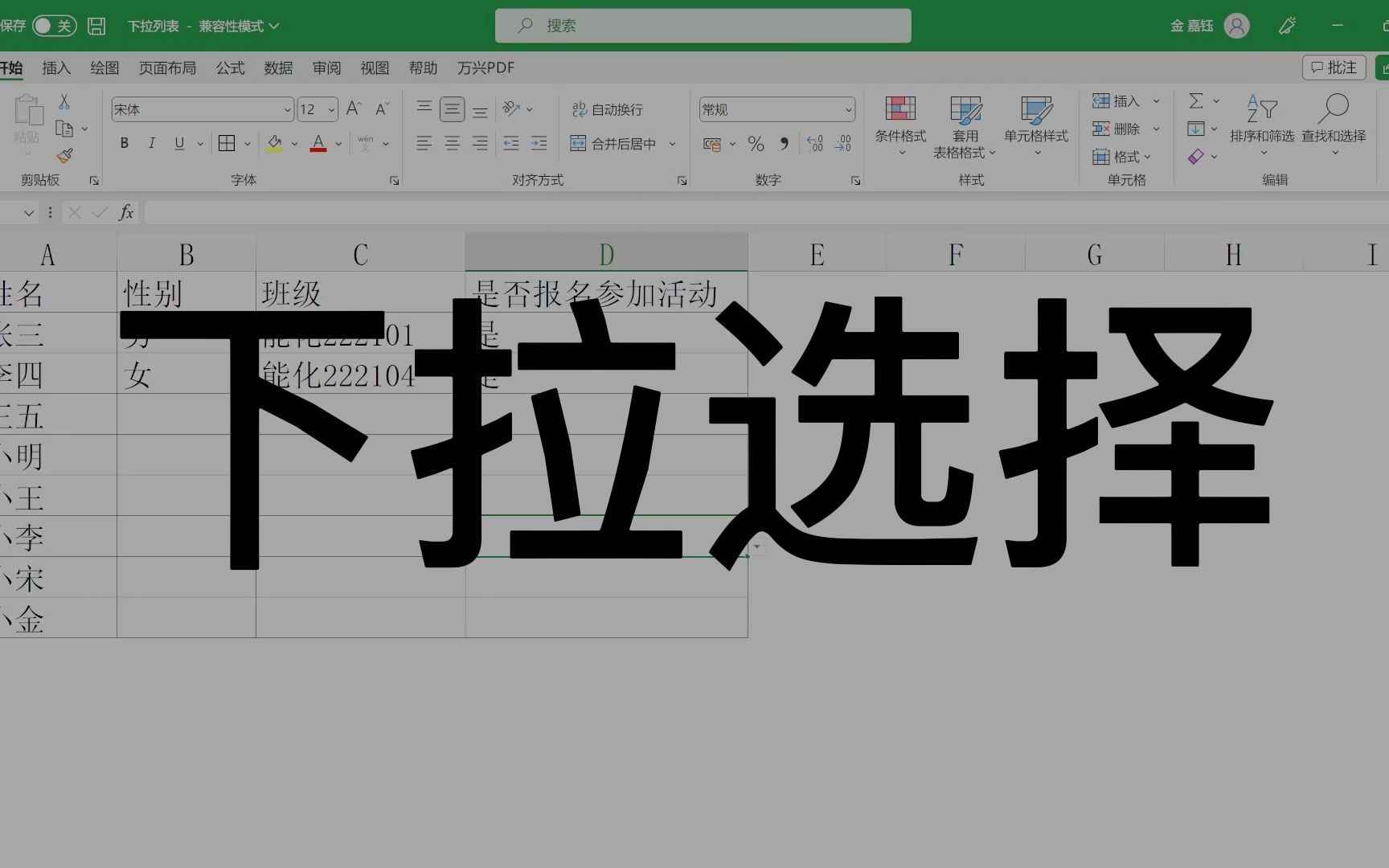
Task: Click the AutoSum Σ icon
Action: pos(1197,101)
